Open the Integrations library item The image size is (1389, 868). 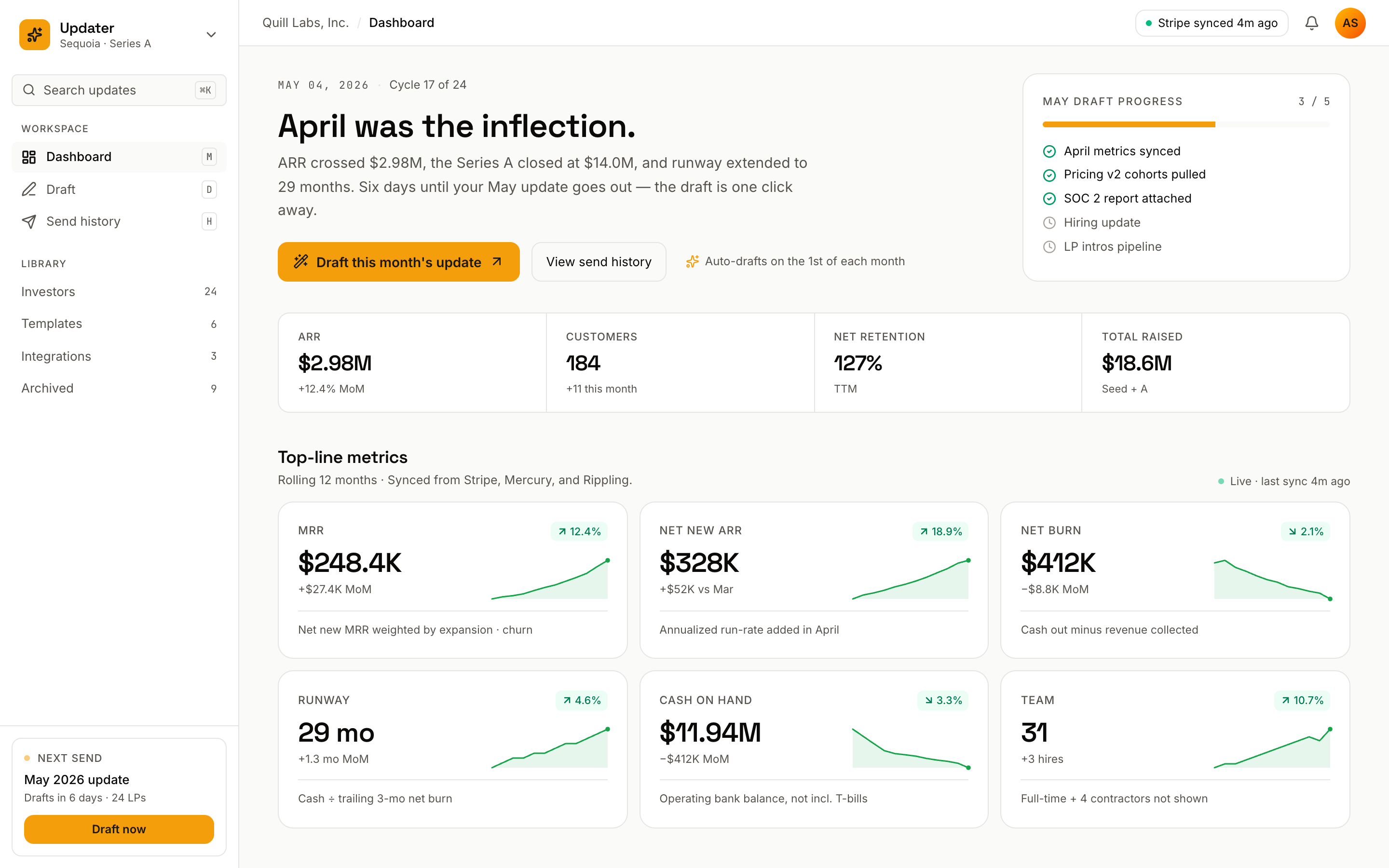(119, 356)
